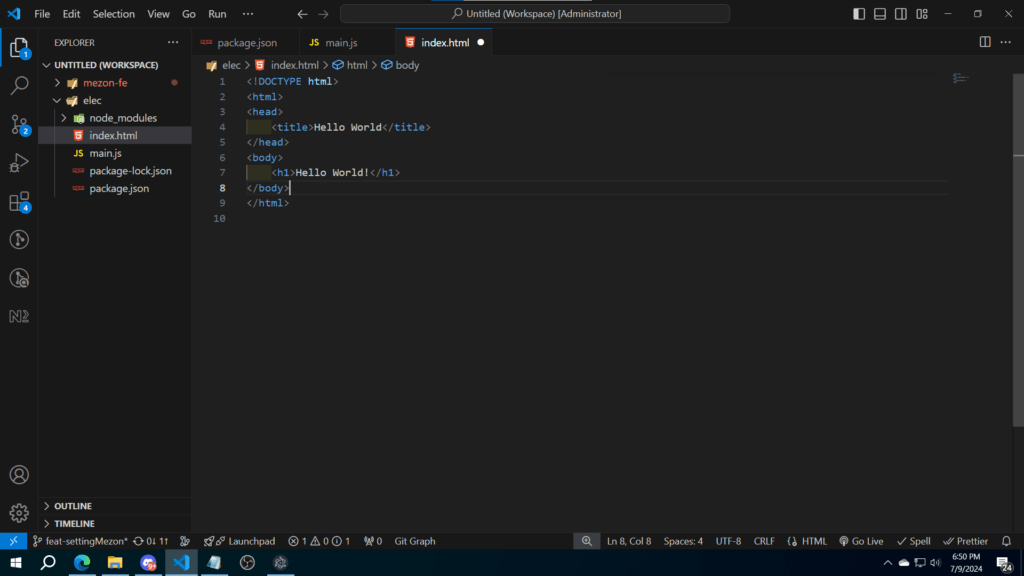
Task: Click Spaces: 4 indentation setting
Action: 683,541
